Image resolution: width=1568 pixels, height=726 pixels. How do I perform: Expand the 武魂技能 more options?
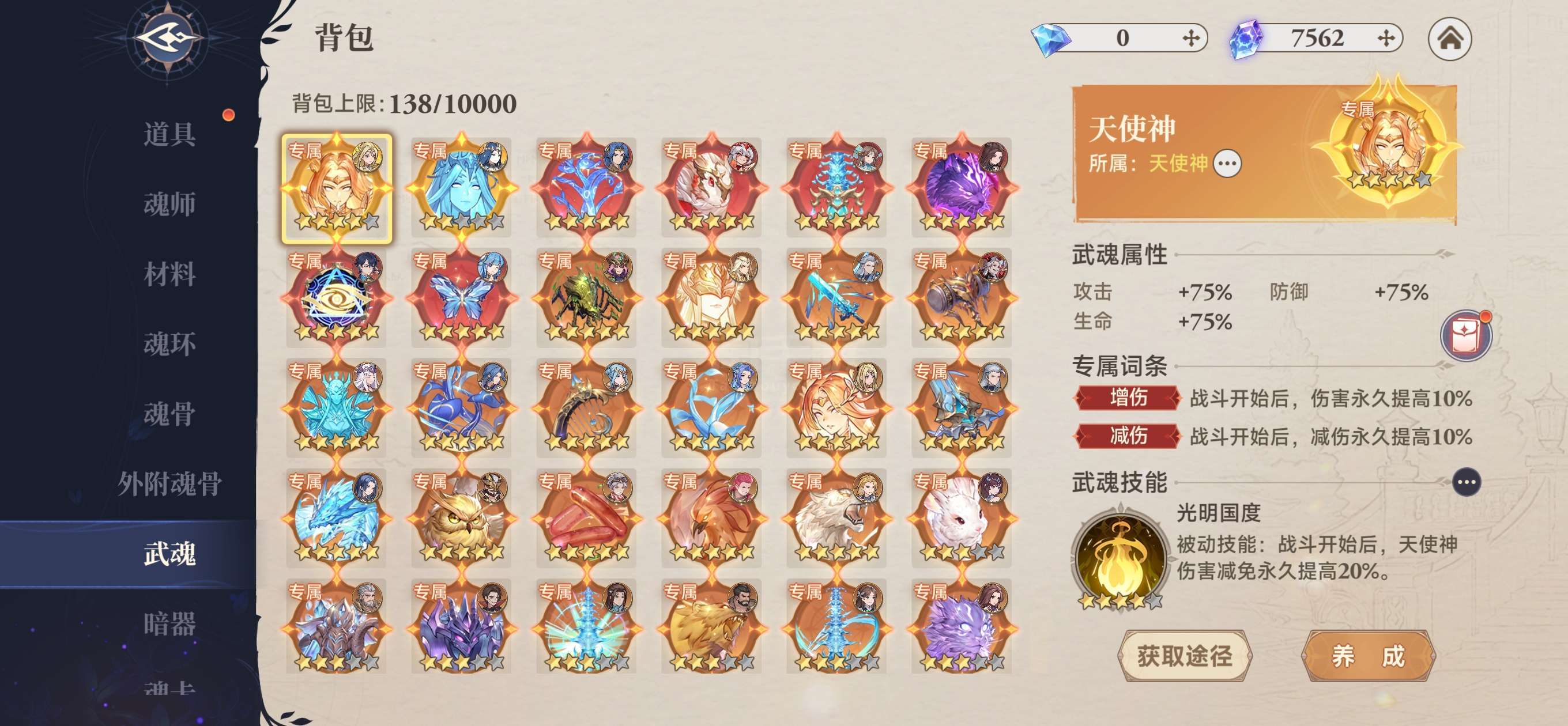(x=1466, y=482)
